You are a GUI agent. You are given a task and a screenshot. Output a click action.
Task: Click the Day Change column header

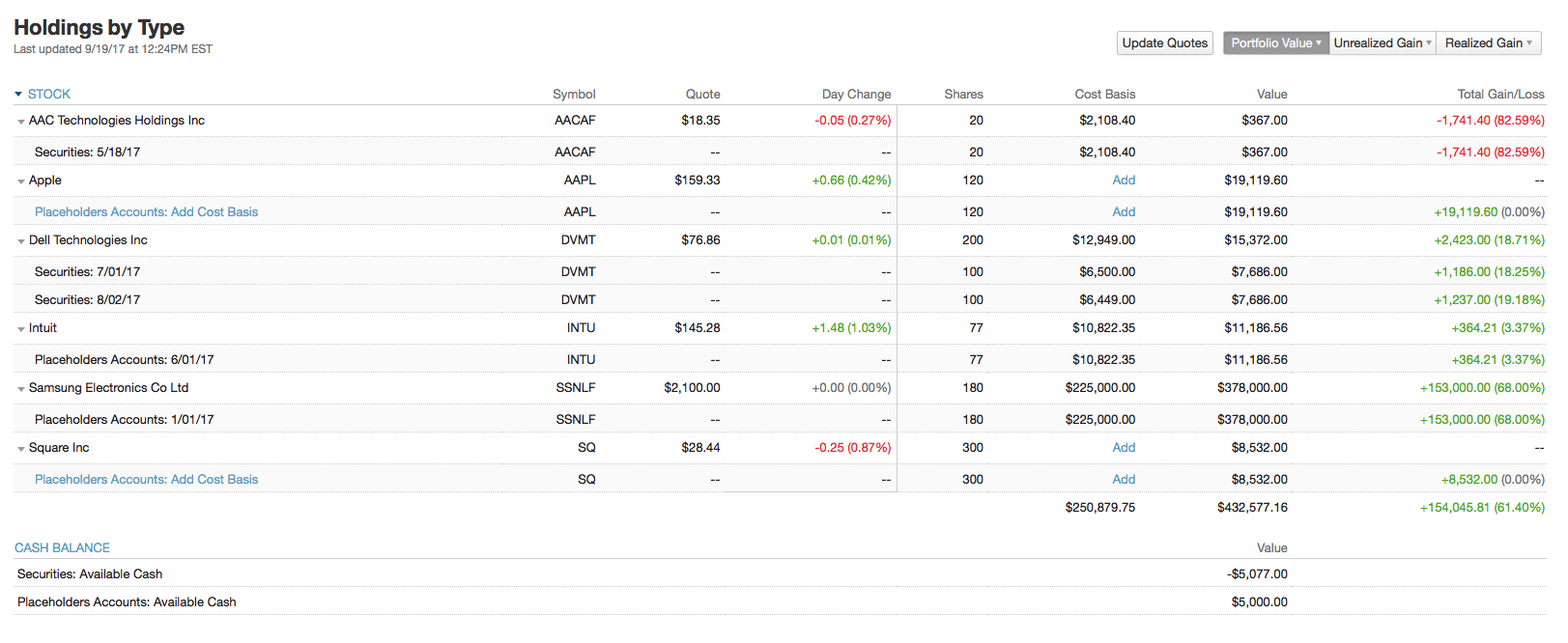(x=856, y=95)
